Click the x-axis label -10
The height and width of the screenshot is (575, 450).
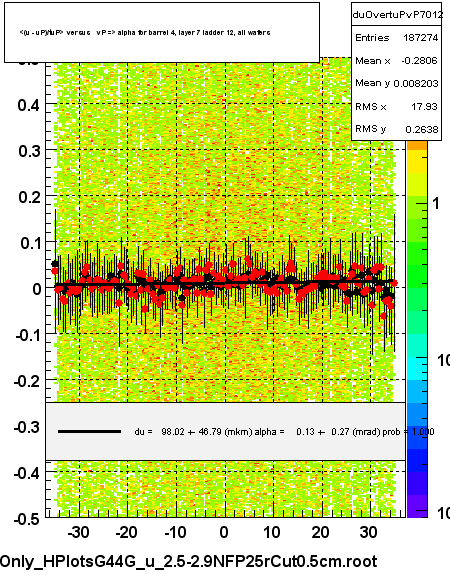coord(175,532)
